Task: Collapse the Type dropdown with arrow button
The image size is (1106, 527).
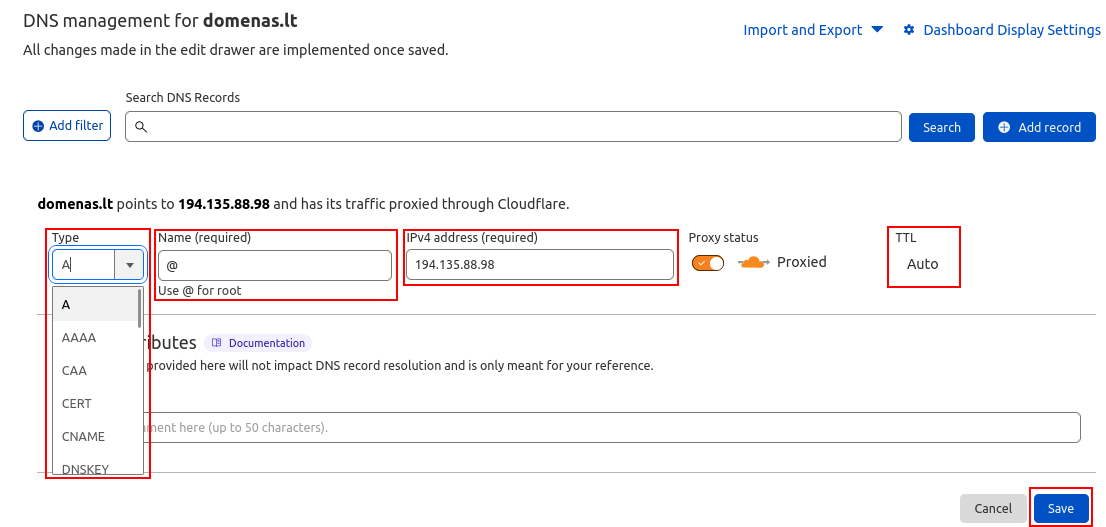Action: [x=130, y=265]
